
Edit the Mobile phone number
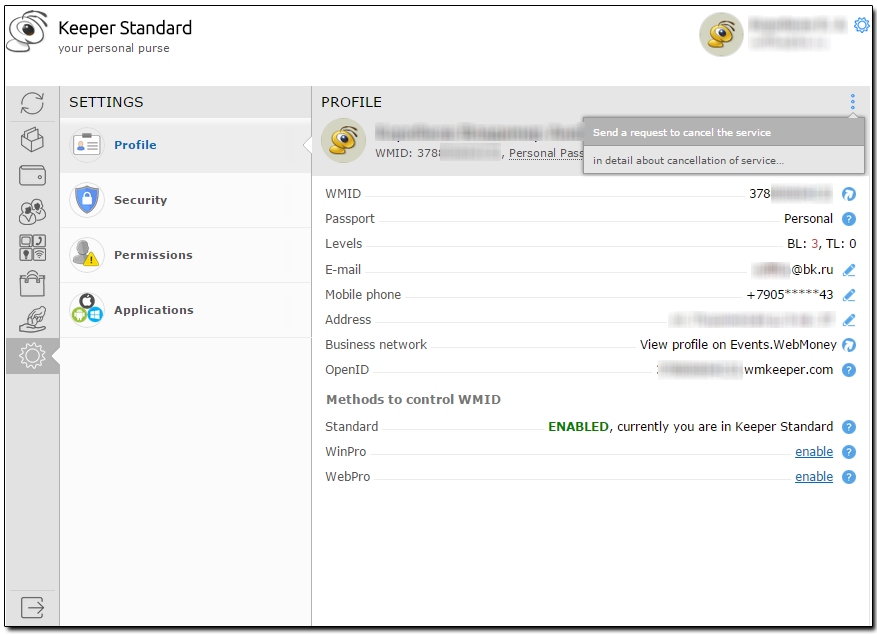click(x=849, y=295)
